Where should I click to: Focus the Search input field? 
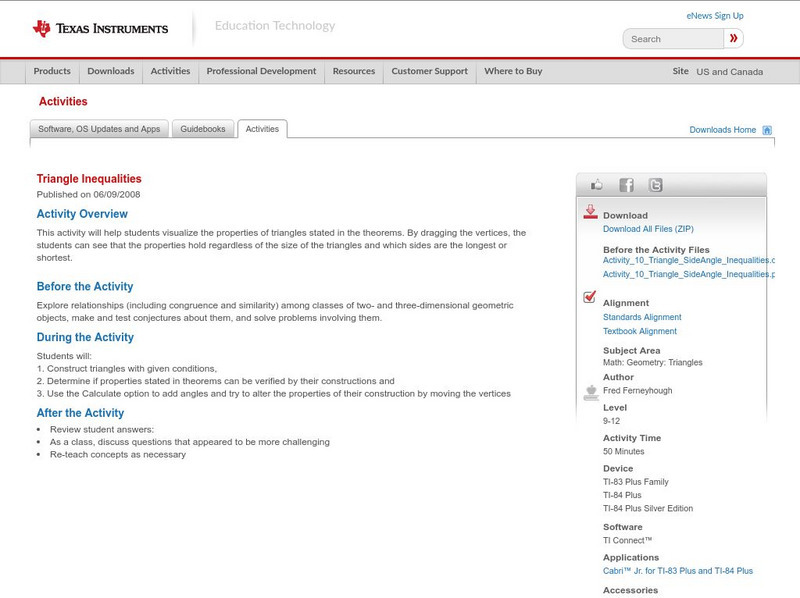point(673,39)
